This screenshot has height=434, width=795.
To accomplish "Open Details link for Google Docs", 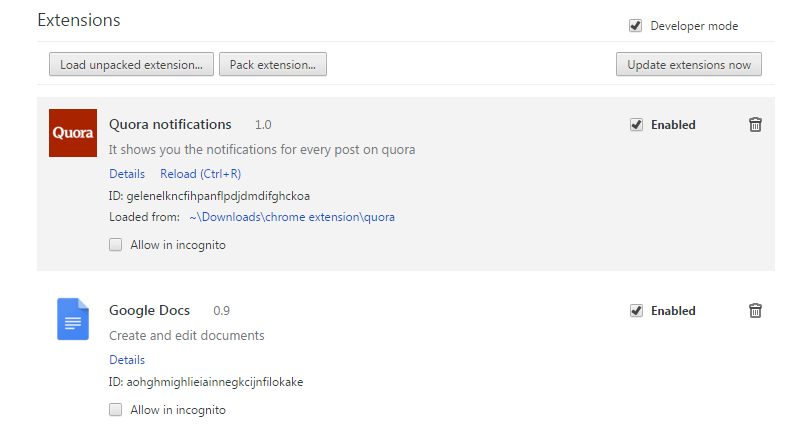I will click(127, 360).
